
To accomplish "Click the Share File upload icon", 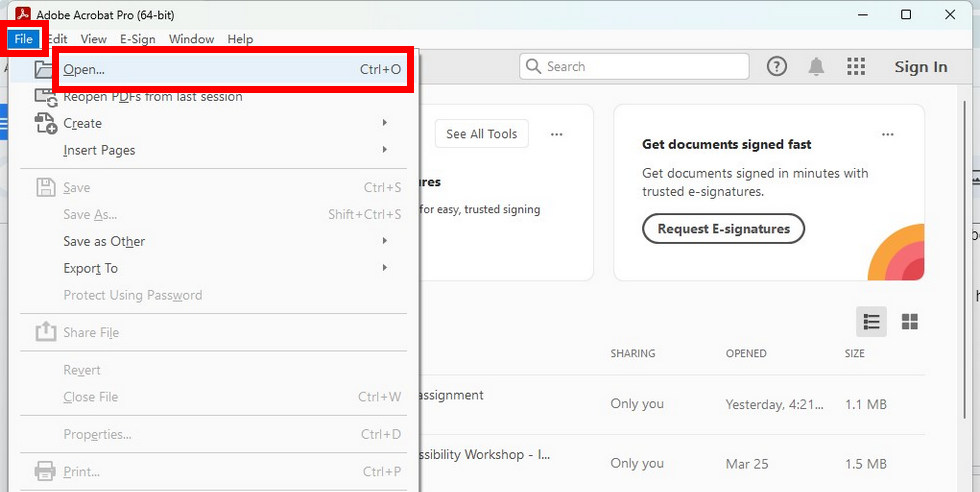I will (46, 331).
